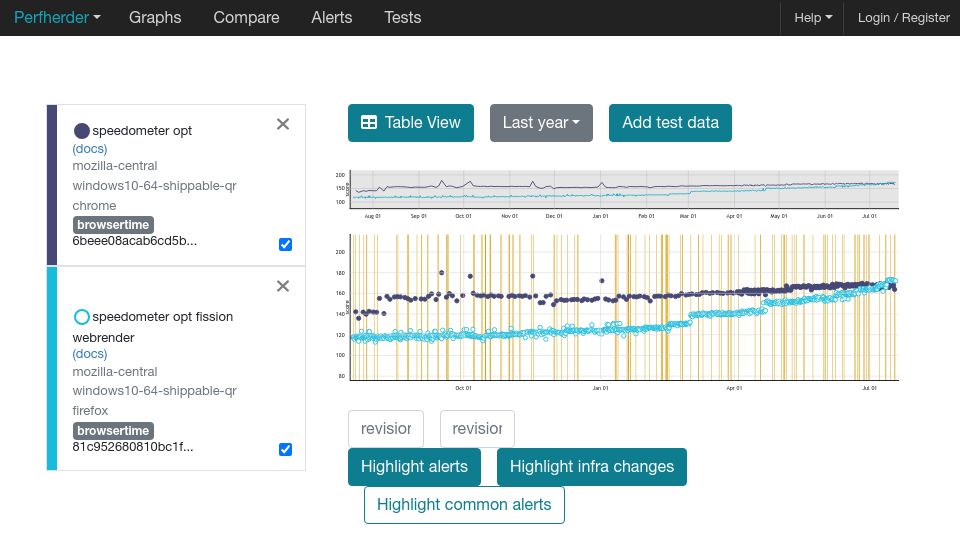Uncheck the speedometer opt fission series checkbox
Screen dimensions: 960x540
coord(285,449)
